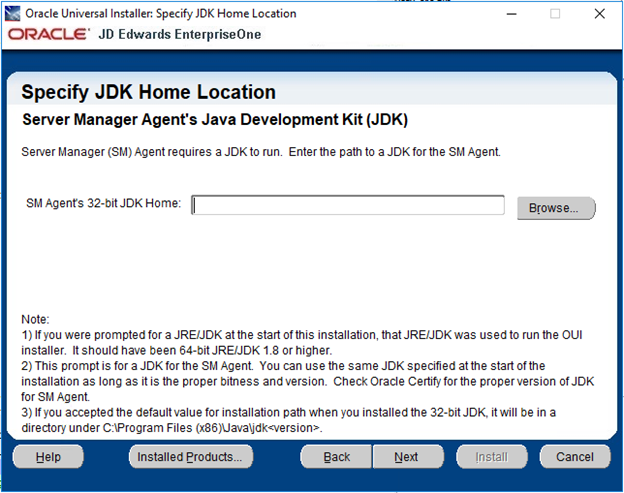This screenshot has width=624, height=493.
Task: Click the disabled Install button
Action: (492, 457)
